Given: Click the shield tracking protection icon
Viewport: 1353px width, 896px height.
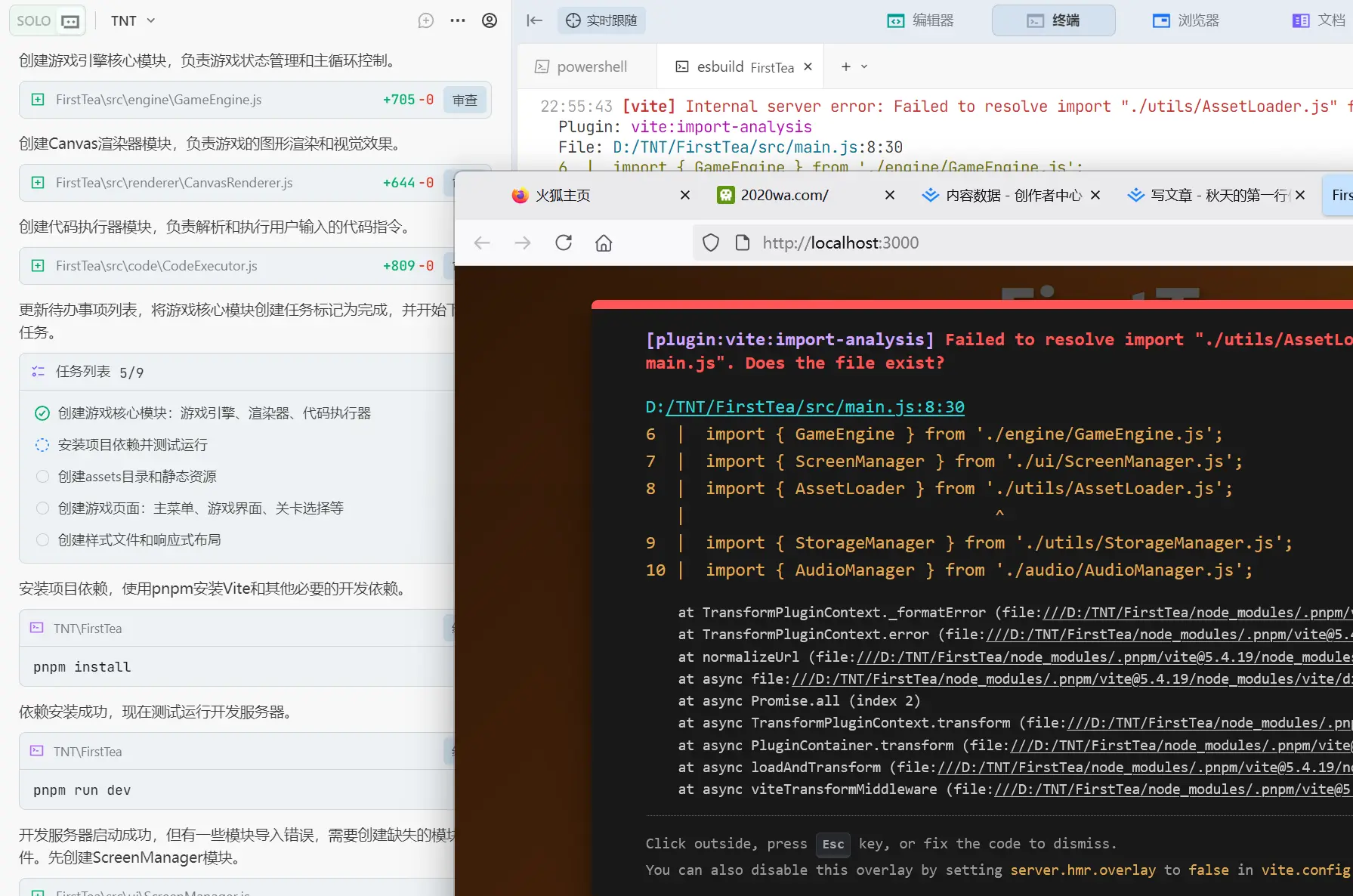Looking at the screenshot, I should [711, 243].
